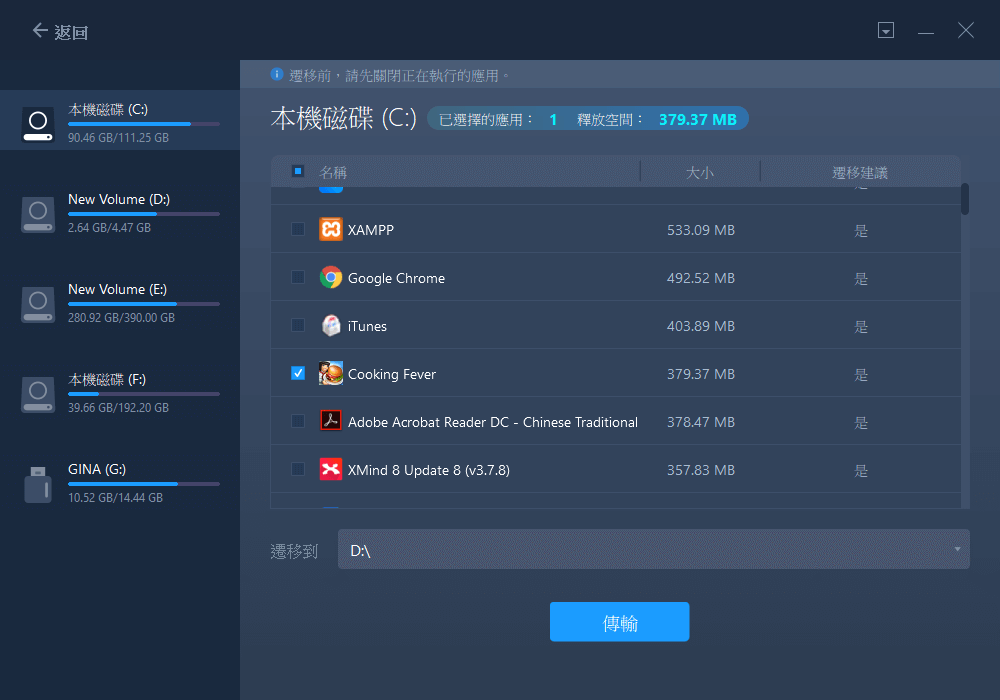Select GINA (G:) USB drive icon

coord(38,485)
